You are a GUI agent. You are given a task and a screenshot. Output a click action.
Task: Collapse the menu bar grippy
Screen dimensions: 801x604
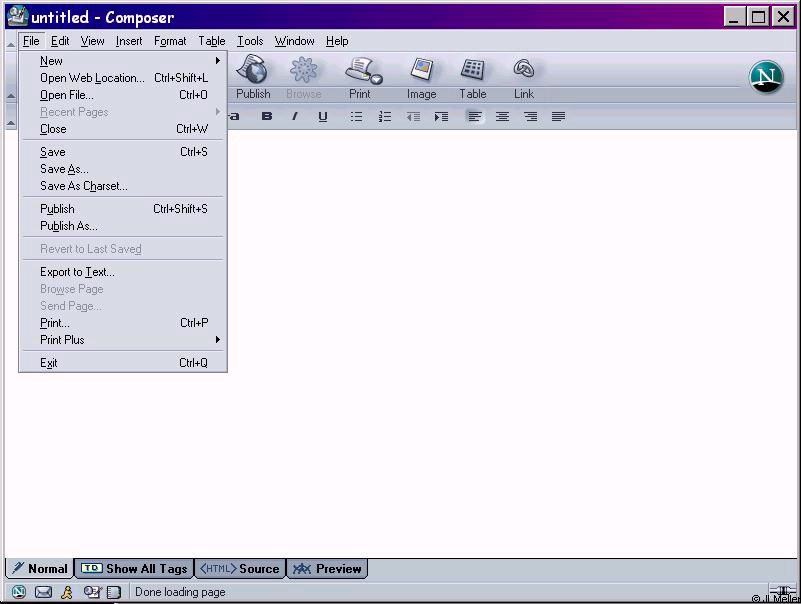tap(11, 43)
